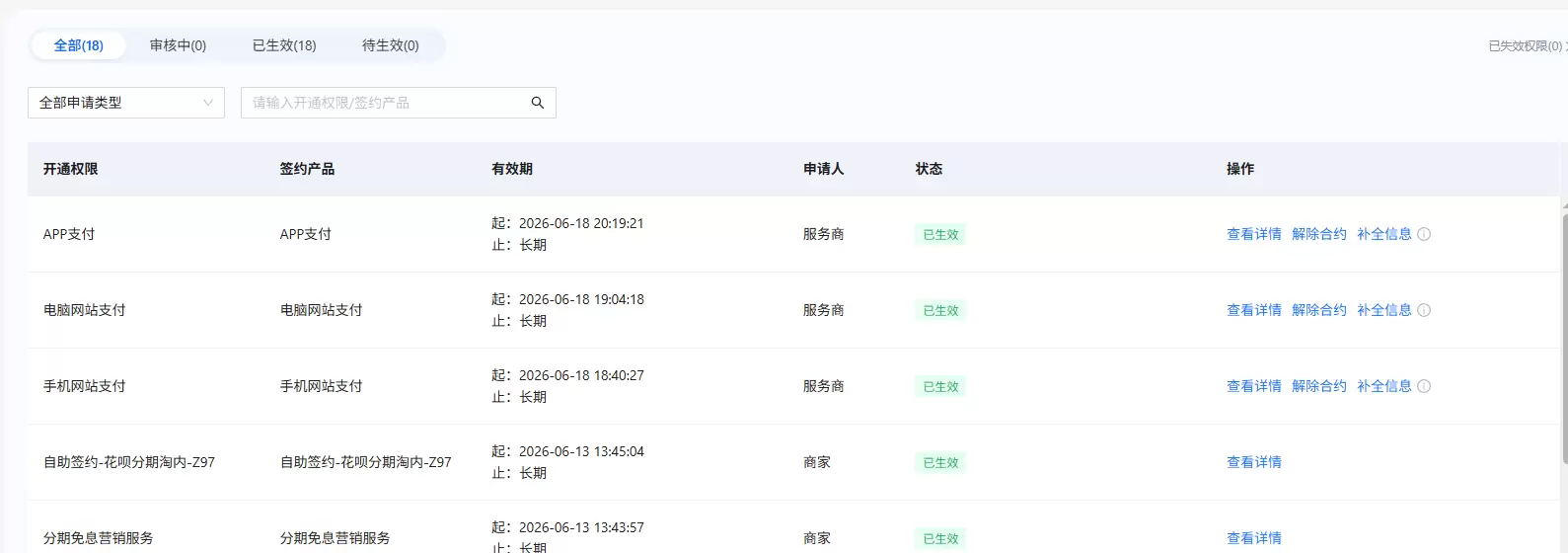Click start date 2026-06-18 20:19:21

(581, 223)
